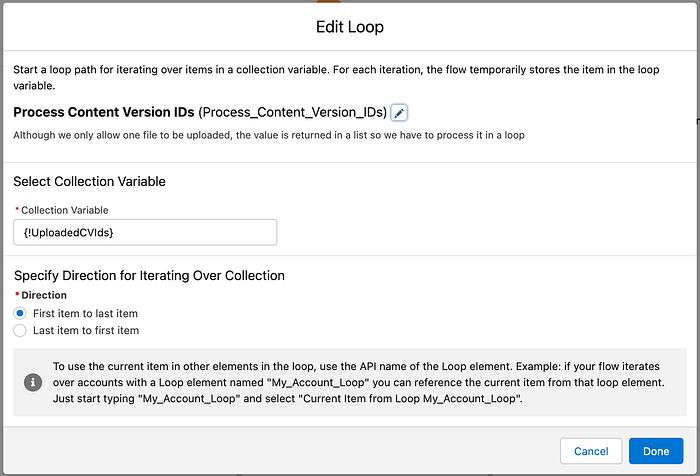Click the Select Collection Variable heading
Viewport: 700px width, 476px height.
(x=89, y=181)
